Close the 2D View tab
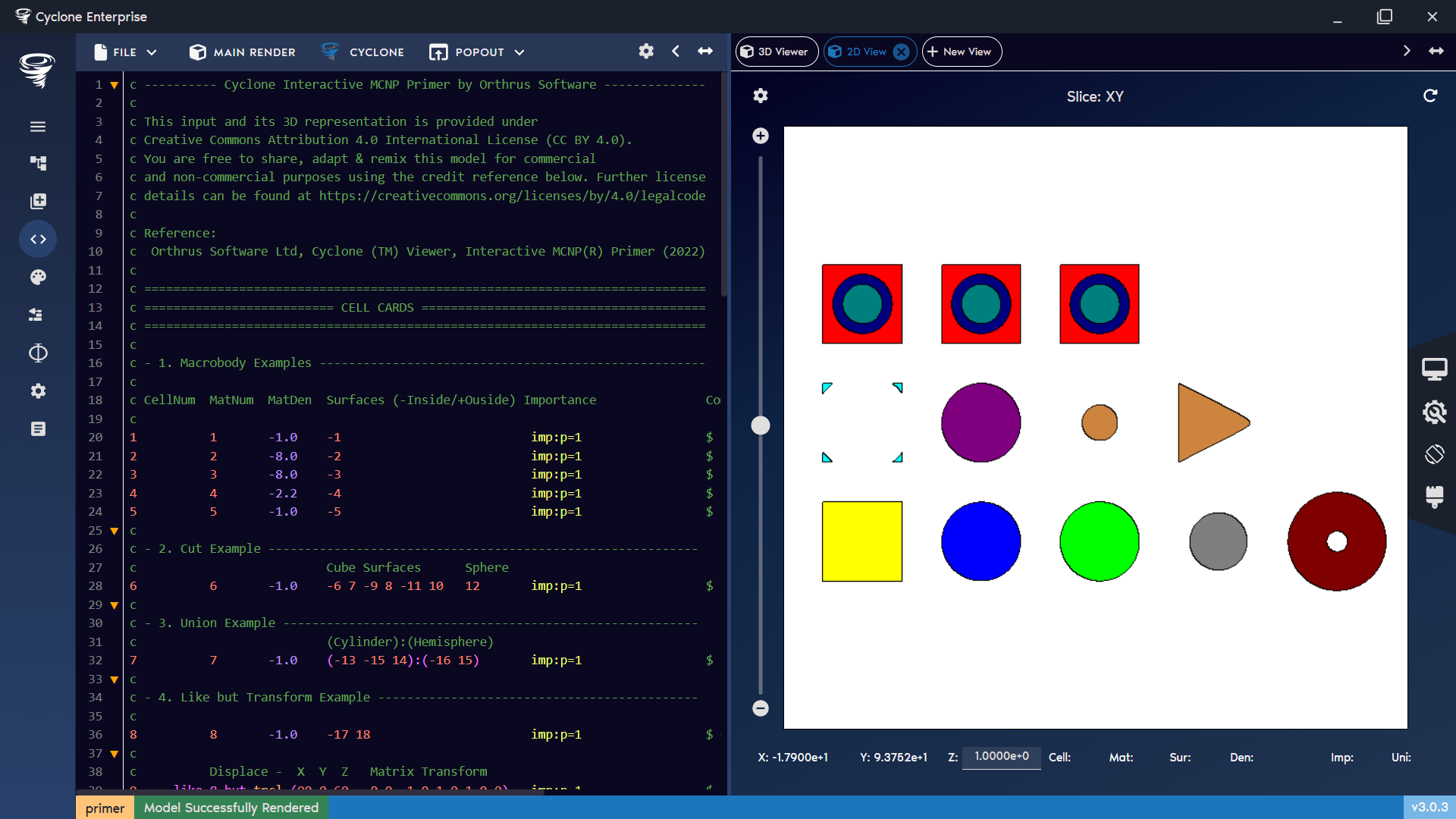This screenshot has height=819, width=1456. tap(901, 52)
